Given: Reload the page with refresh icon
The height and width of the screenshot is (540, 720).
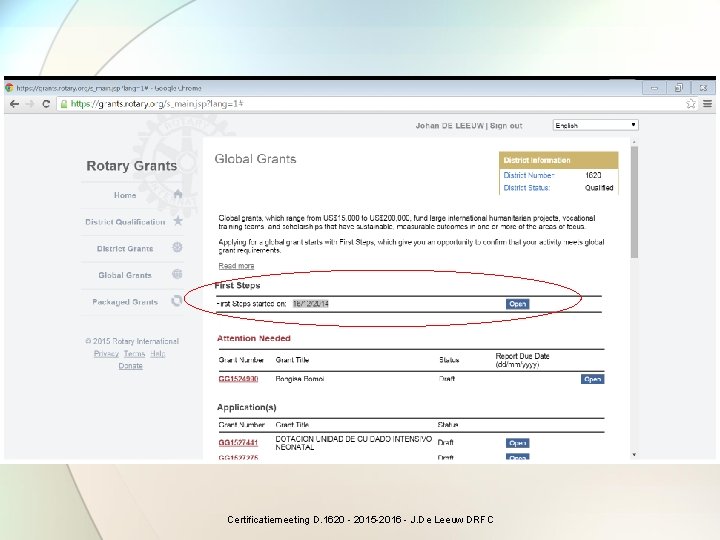Looking at the screenshot, I should click(46, 104).
